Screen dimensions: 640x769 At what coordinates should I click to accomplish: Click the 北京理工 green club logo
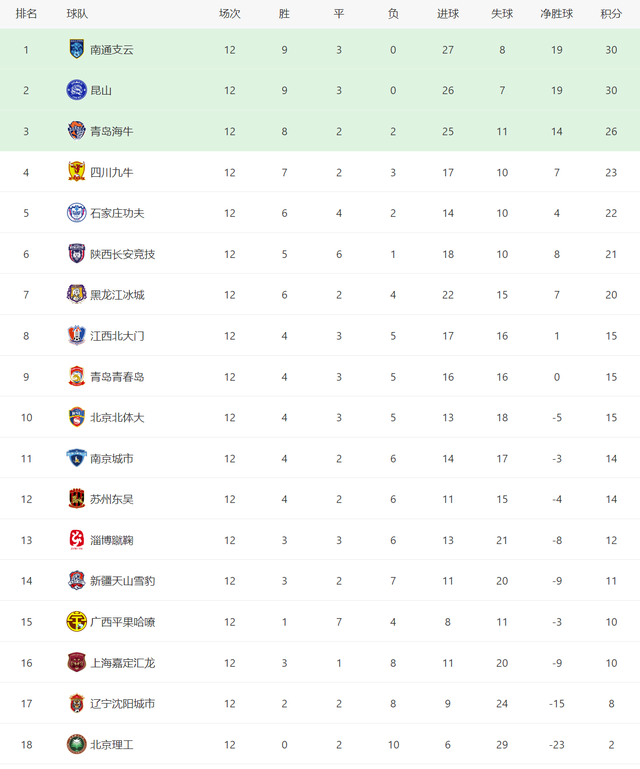pos(77,744)
